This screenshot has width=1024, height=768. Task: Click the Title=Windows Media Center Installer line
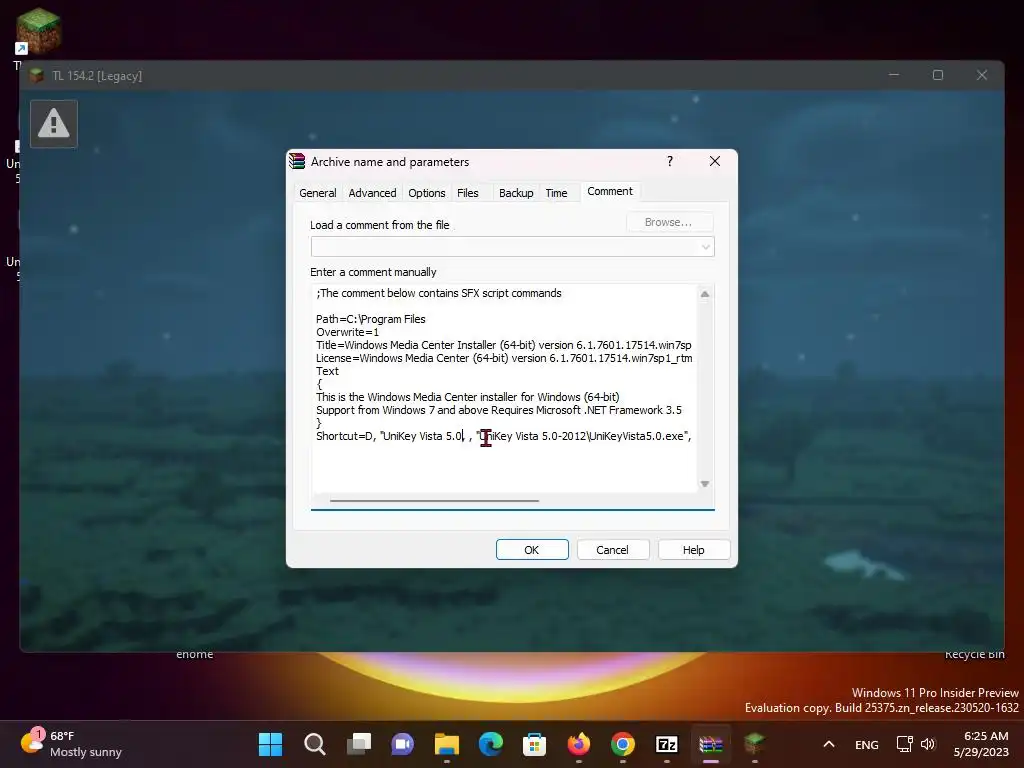pos(503,345)
